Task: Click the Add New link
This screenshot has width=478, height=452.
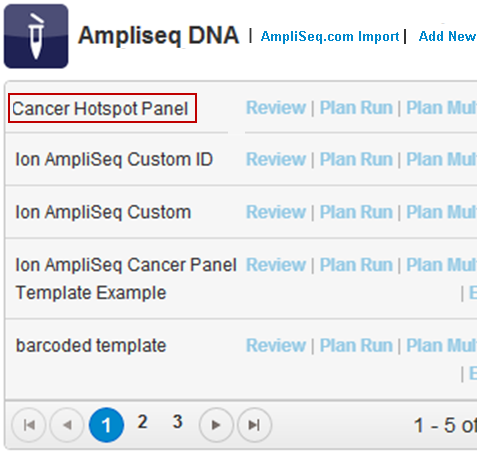Action: [447, 36]
